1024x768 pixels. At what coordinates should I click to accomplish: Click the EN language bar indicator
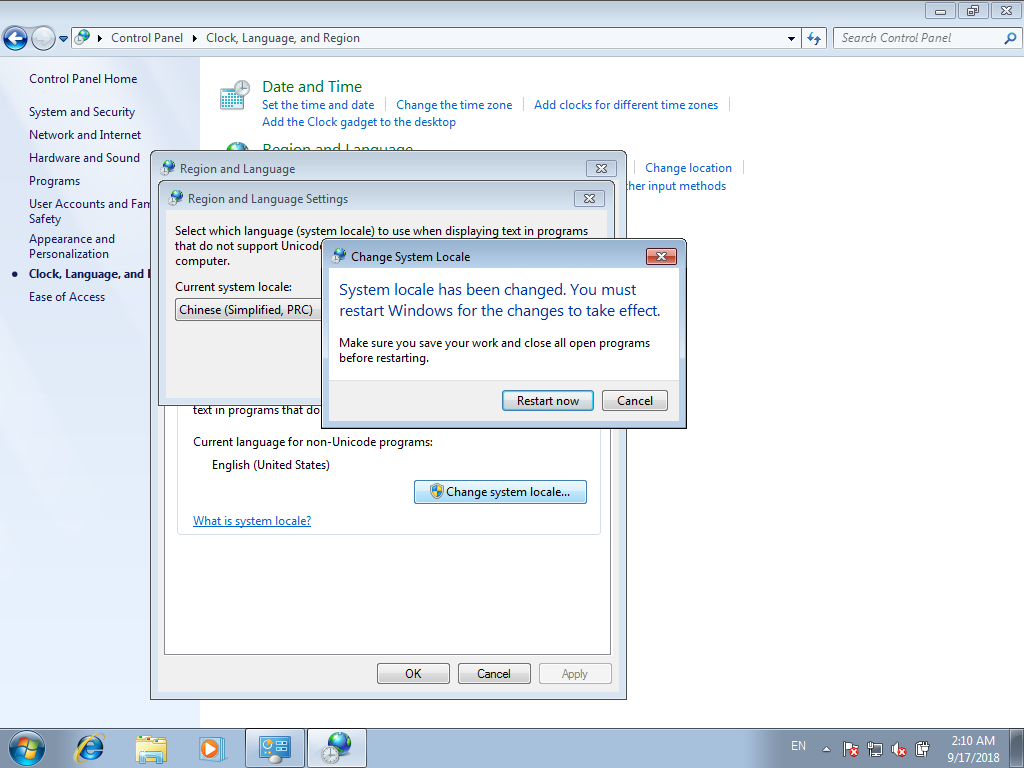[x=798, y=746]
